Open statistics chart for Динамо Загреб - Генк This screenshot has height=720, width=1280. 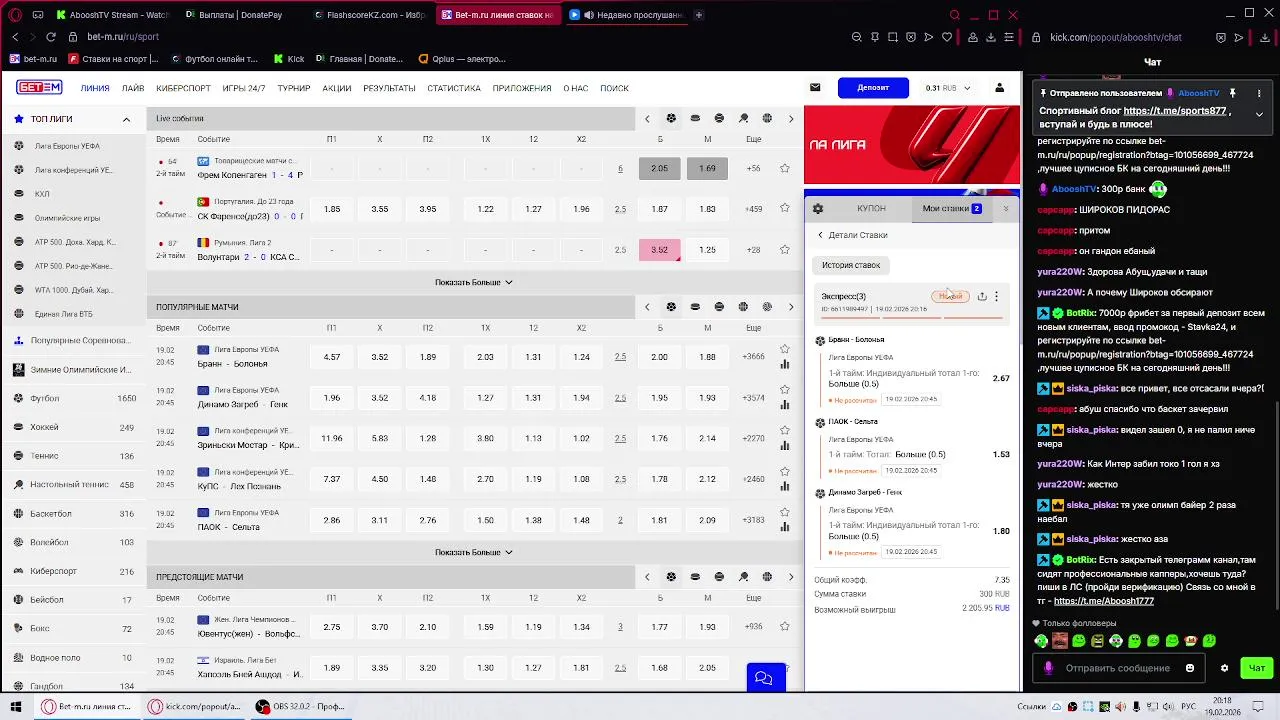click(x=785, y=405)
